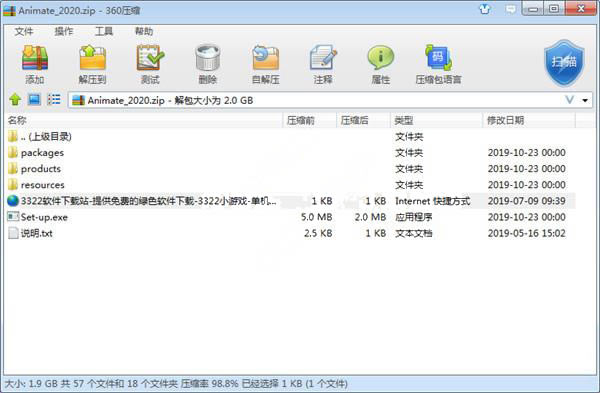
Task: Click the Delete (删除) trash icon
Action: (207, 58)
